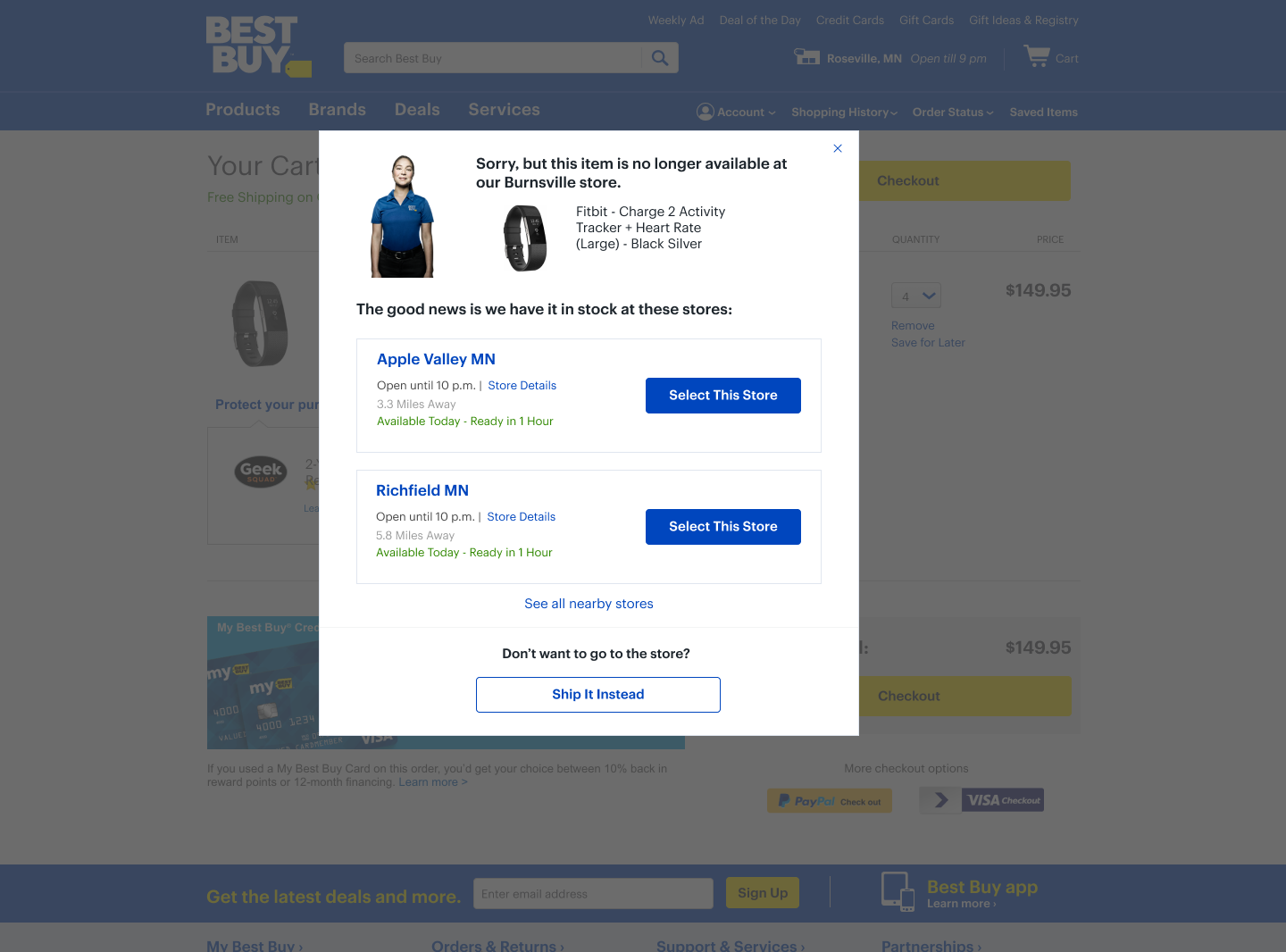Click the search magnifier icon
This screenshot has width=1286, height=952.
(660, 58)
